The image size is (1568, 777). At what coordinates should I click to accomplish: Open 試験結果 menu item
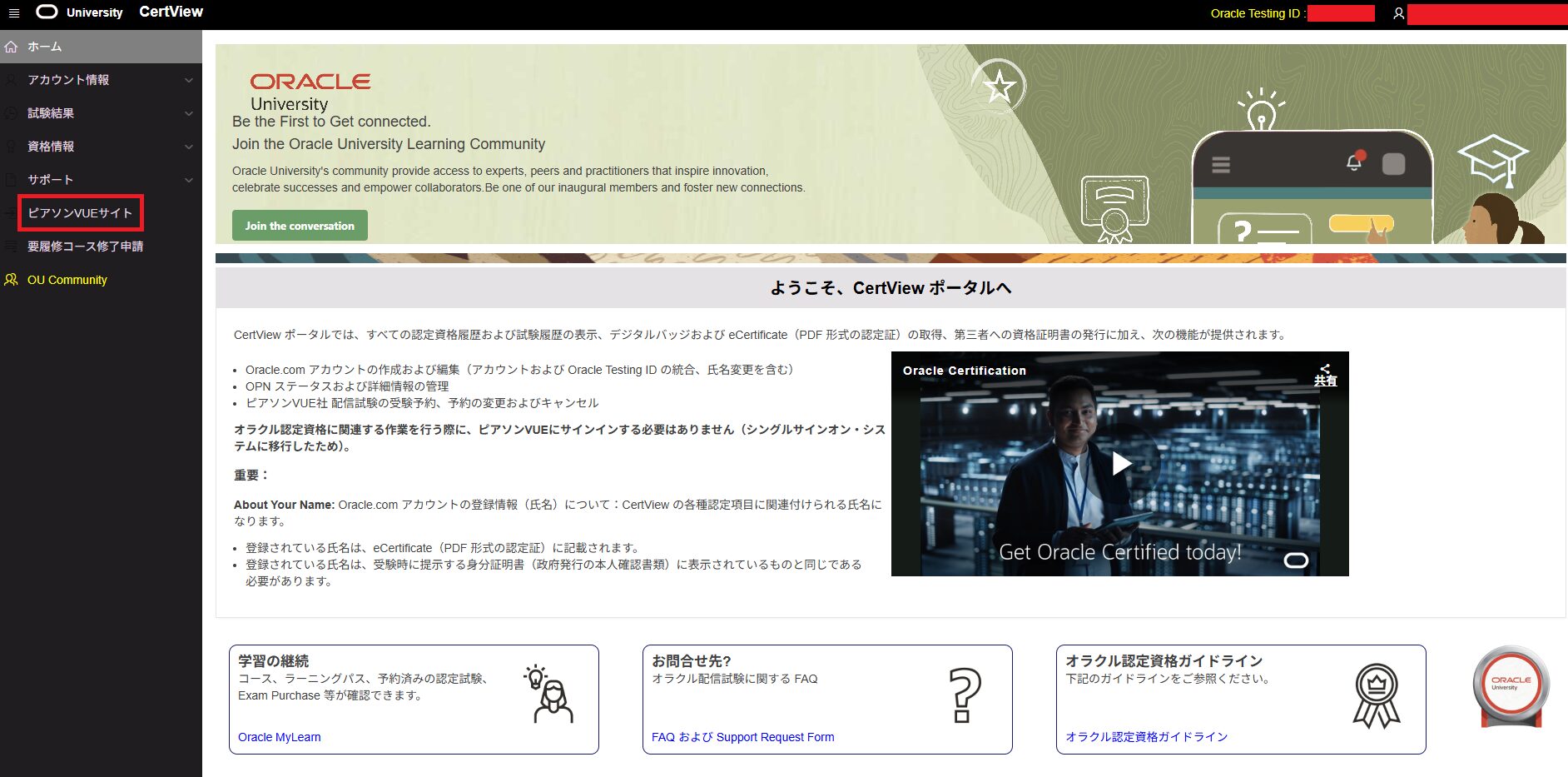[x=101, y=113]
